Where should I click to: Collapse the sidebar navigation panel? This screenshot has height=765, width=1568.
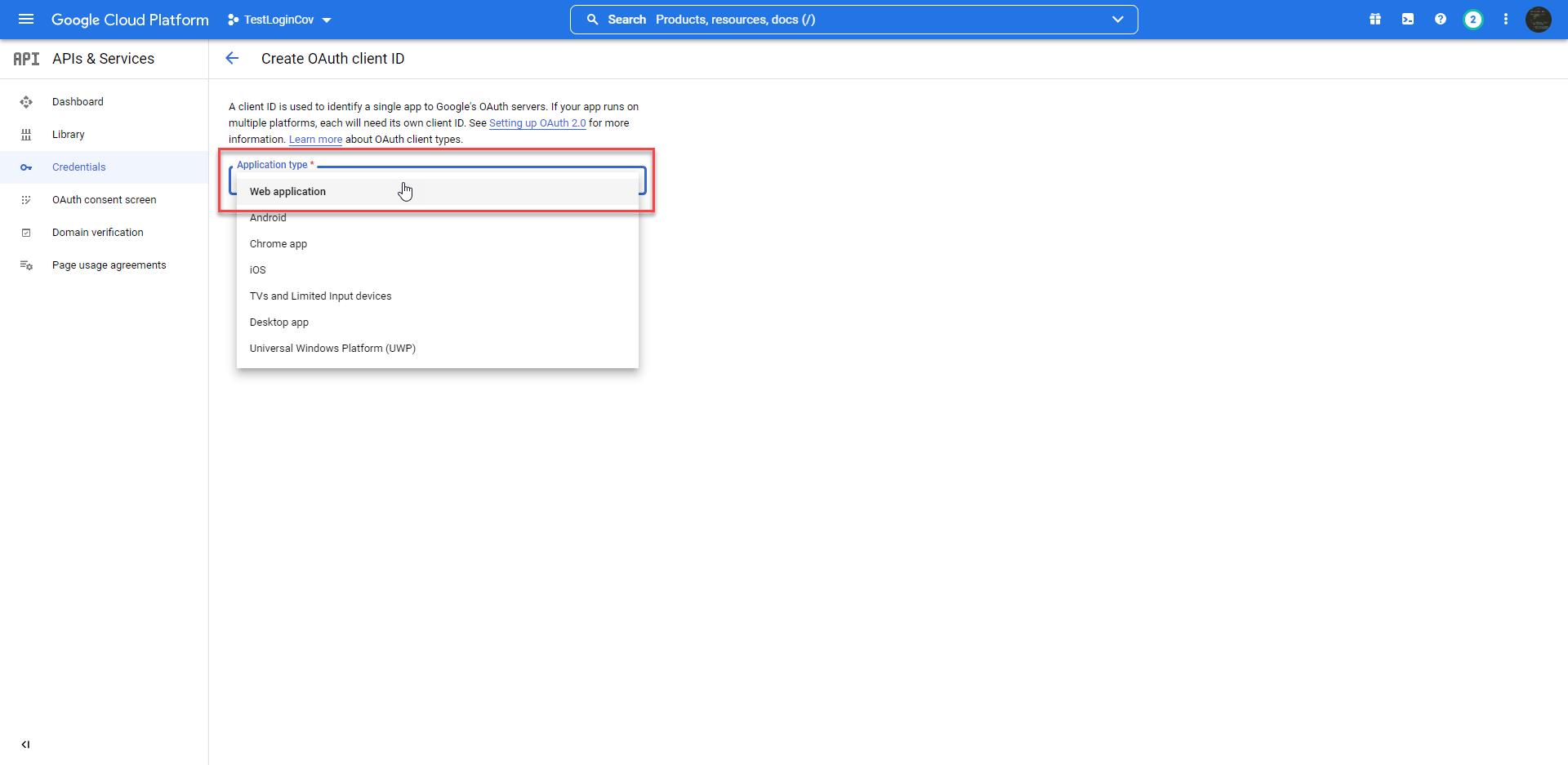click(25, 745)
